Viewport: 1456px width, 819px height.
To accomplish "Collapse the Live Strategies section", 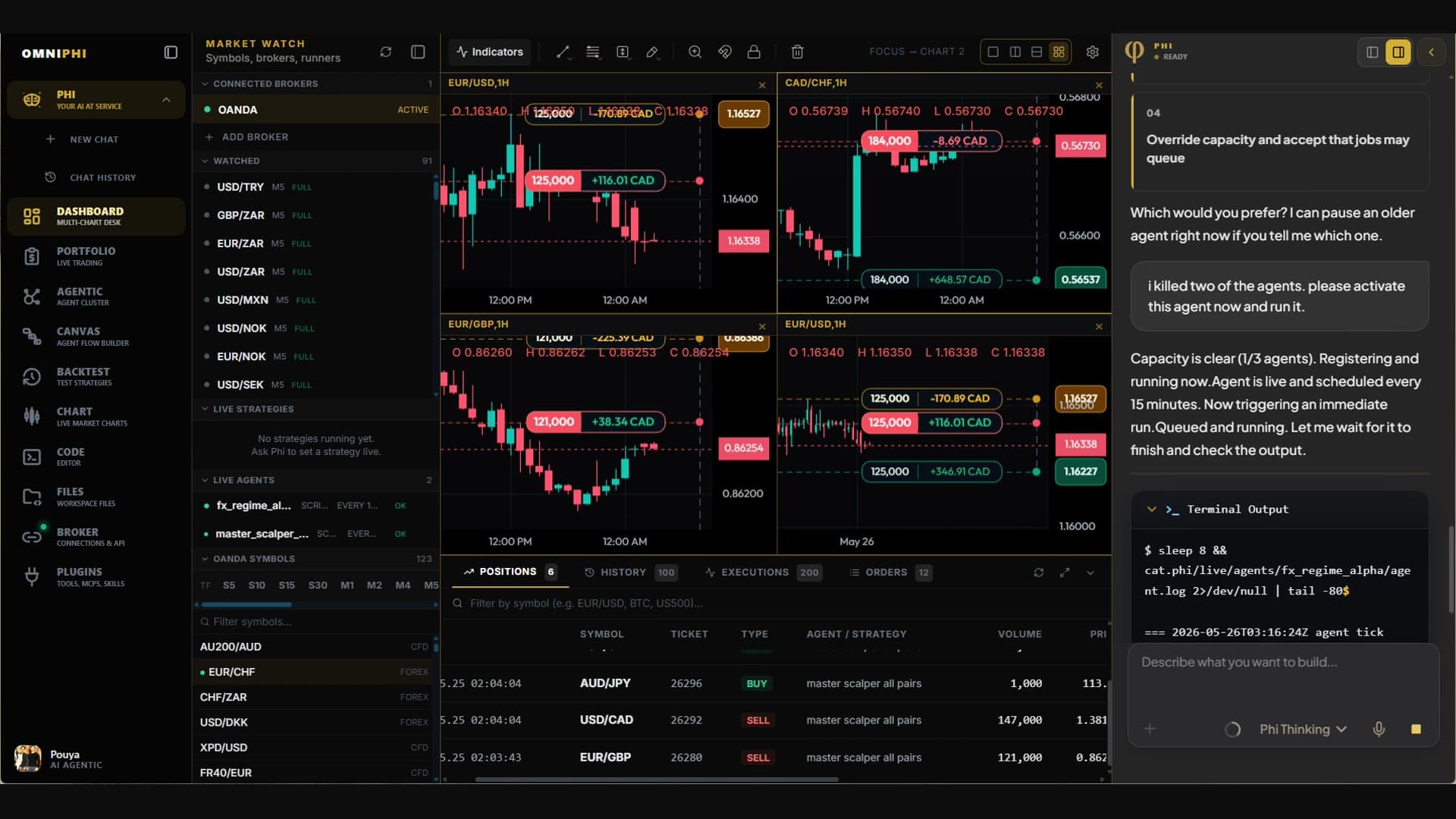I will [205, 409].
